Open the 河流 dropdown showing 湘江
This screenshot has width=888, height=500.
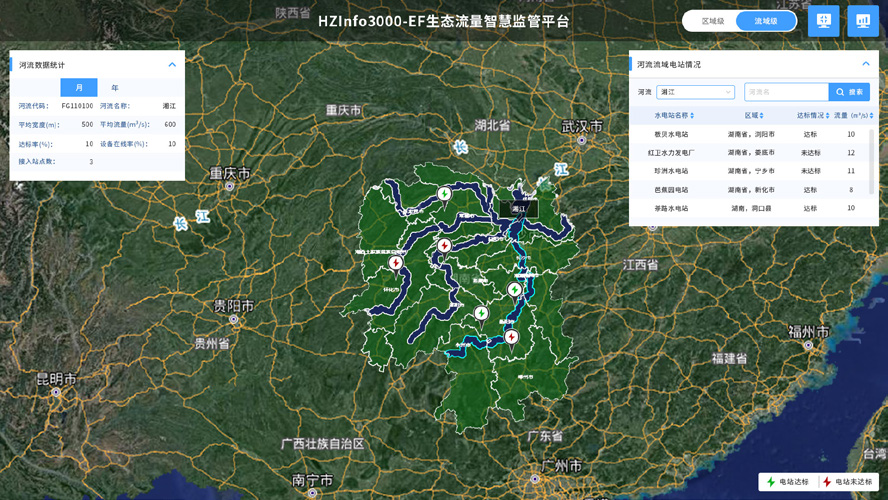tap(695, 92)
